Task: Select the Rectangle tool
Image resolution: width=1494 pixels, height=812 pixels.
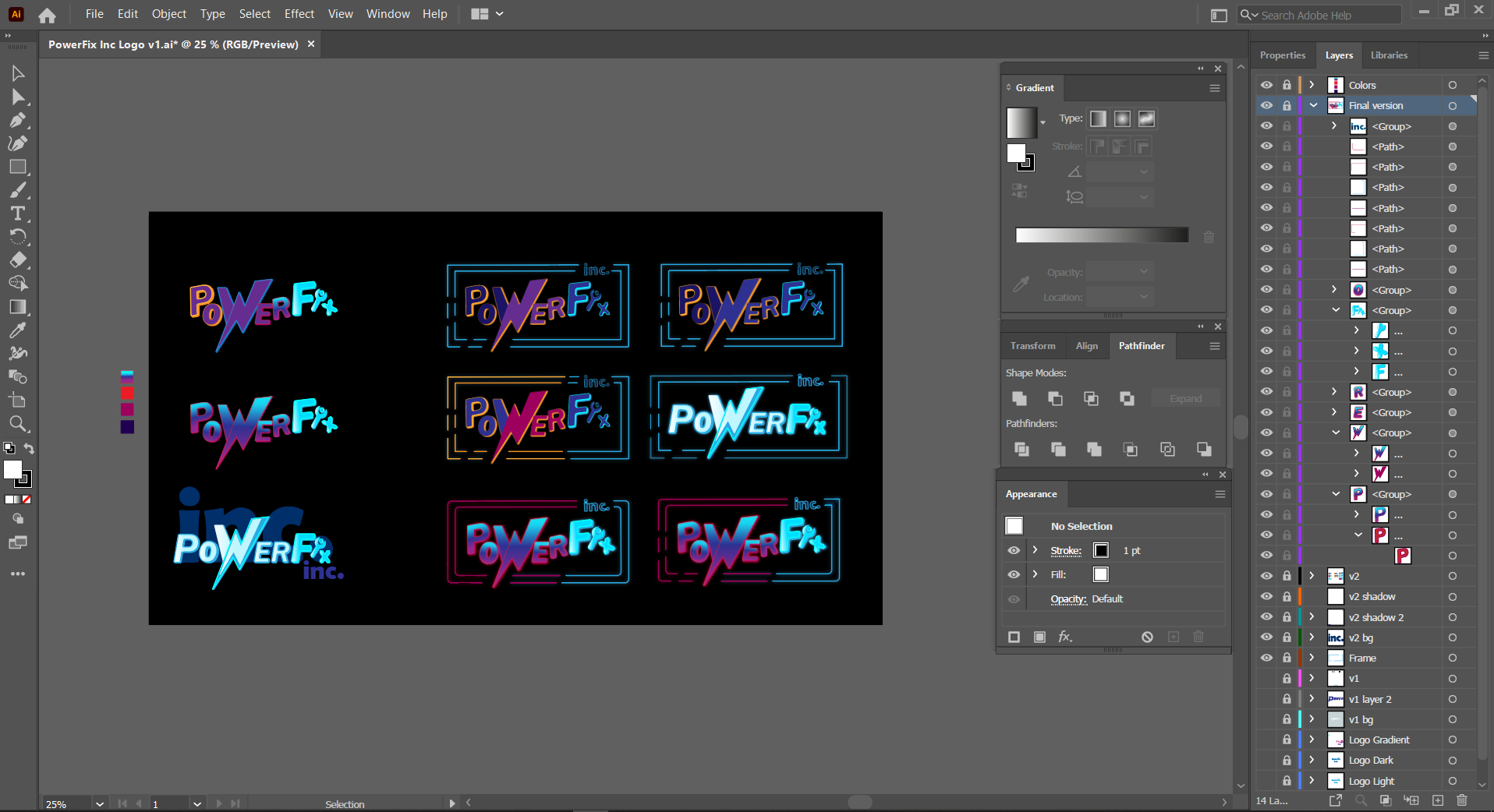Action: click(x=18, y=167)
